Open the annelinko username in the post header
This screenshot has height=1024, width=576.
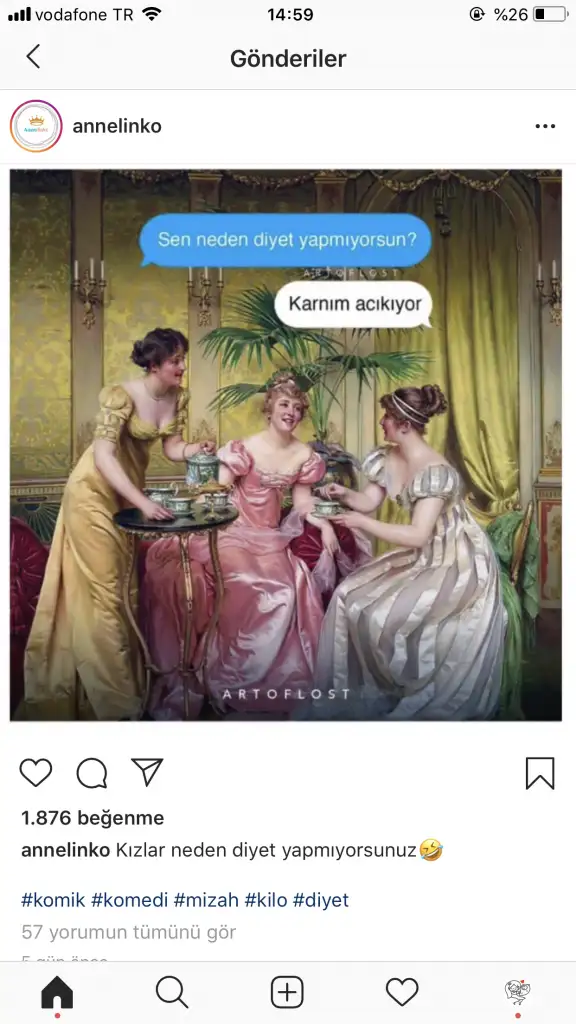[117, 126]
